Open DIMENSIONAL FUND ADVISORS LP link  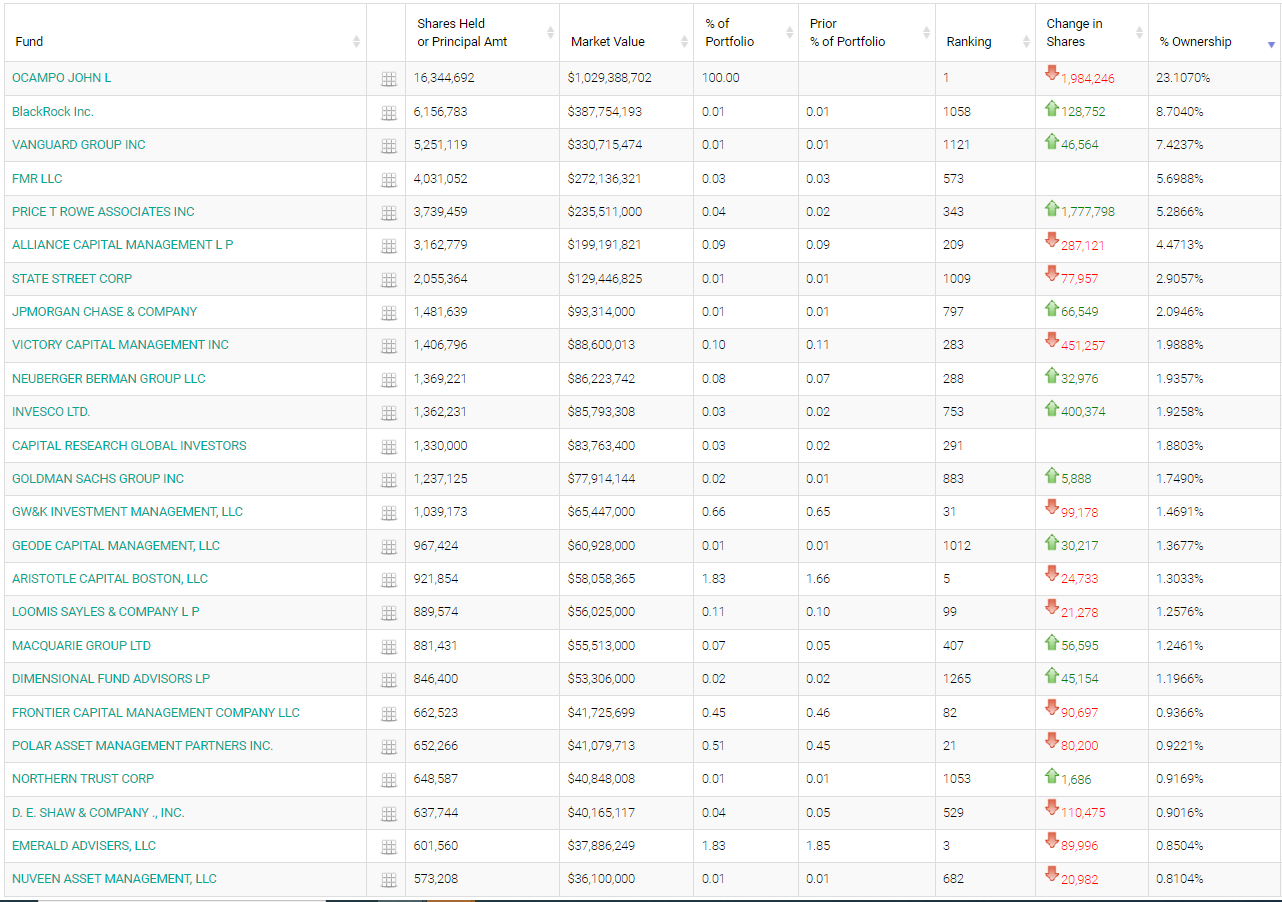point(111,679)
